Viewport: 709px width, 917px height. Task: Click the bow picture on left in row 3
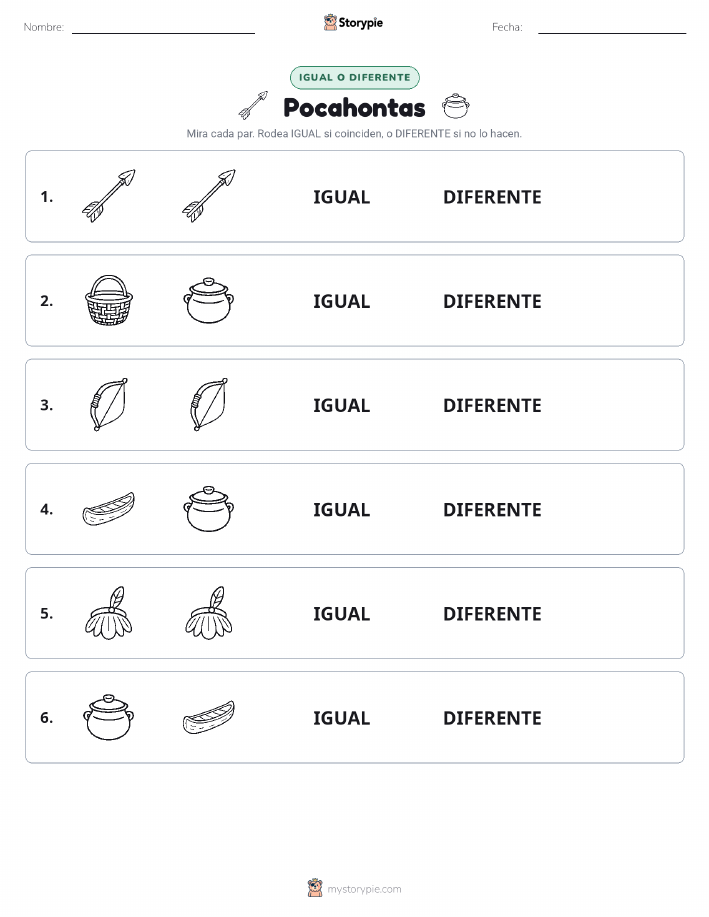pyautogui.click(x=109, y=405)
